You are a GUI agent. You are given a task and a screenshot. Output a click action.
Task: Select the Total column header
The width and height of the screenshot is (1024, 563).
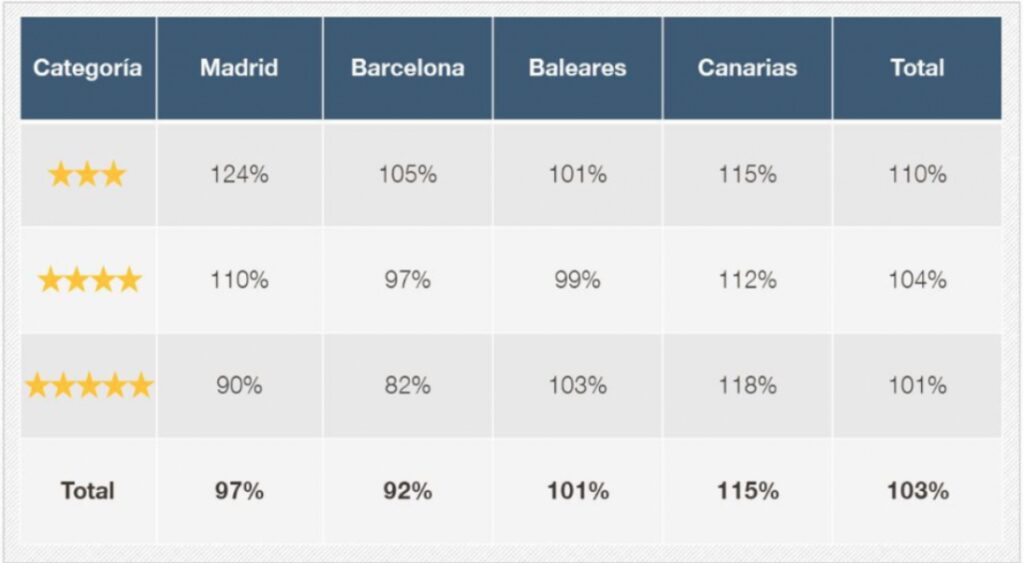click(x=917, y=68)
